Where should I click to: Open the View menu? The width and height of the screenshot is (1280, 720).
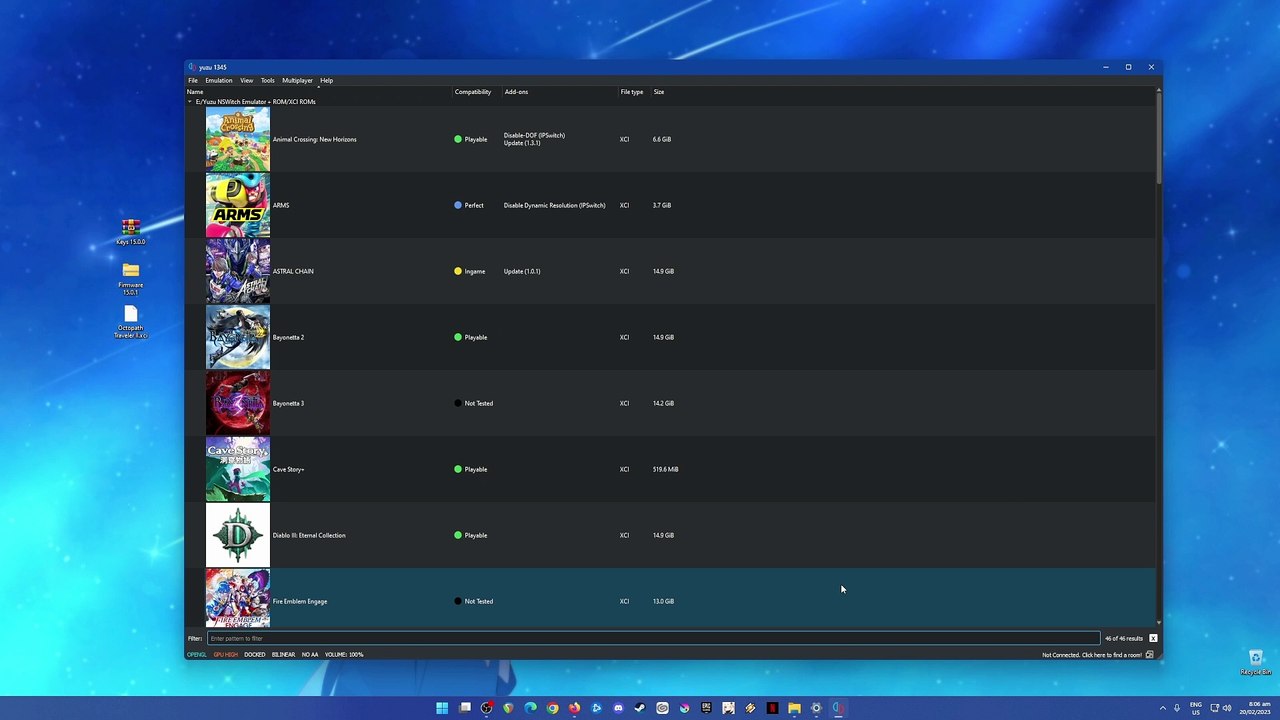click(246, 80)
